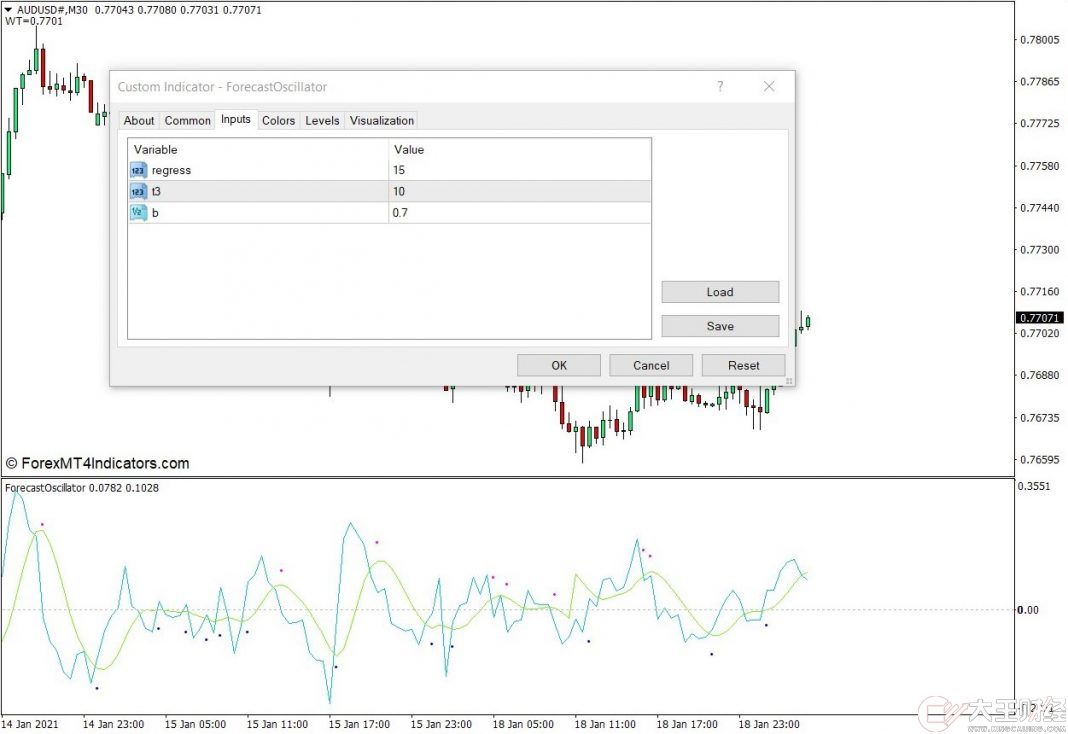This screenshot has width=1068, height=734.
Task: Click the Variable column header
Action: [258, 150]
